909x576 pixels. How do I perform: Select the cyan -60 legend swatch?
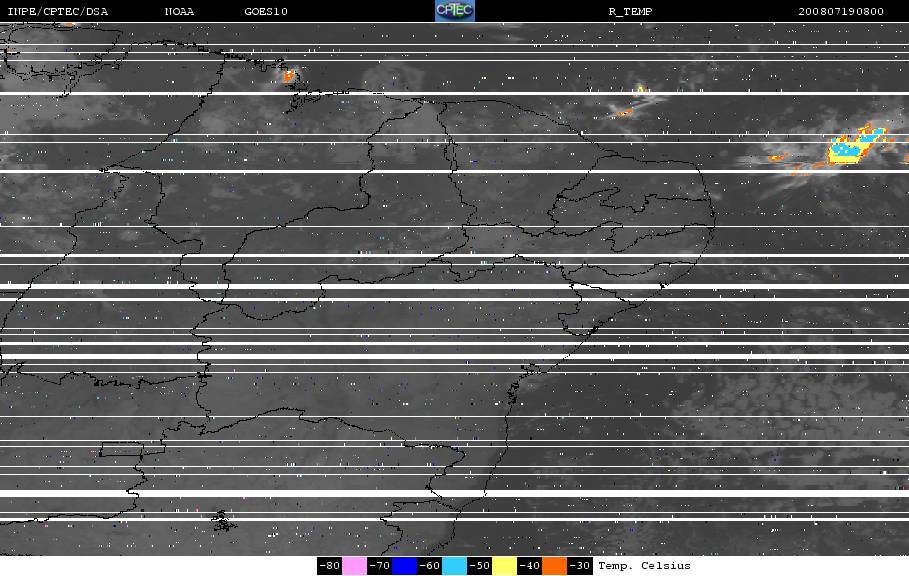[454, 566]
